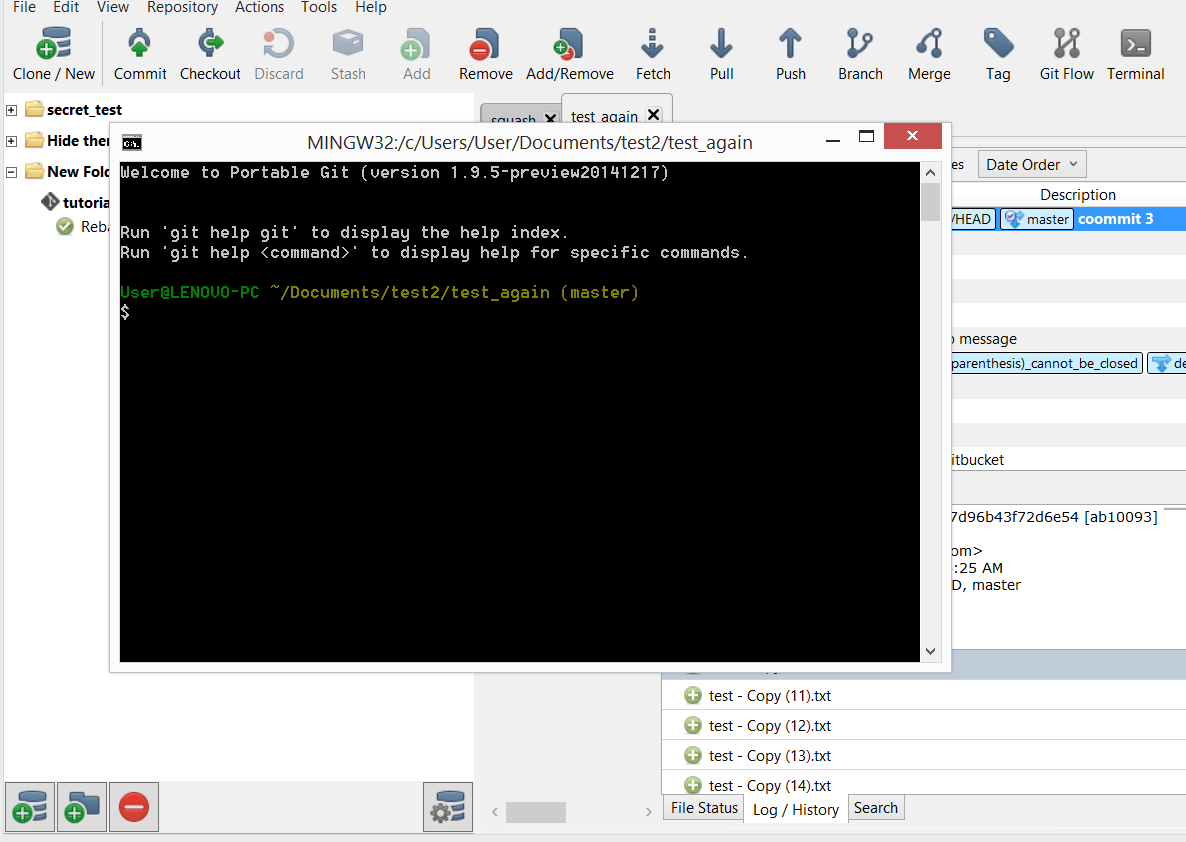Maximize the MINGW32 terminal window
The image size is (1186, 842).
(x=867, y=136)
